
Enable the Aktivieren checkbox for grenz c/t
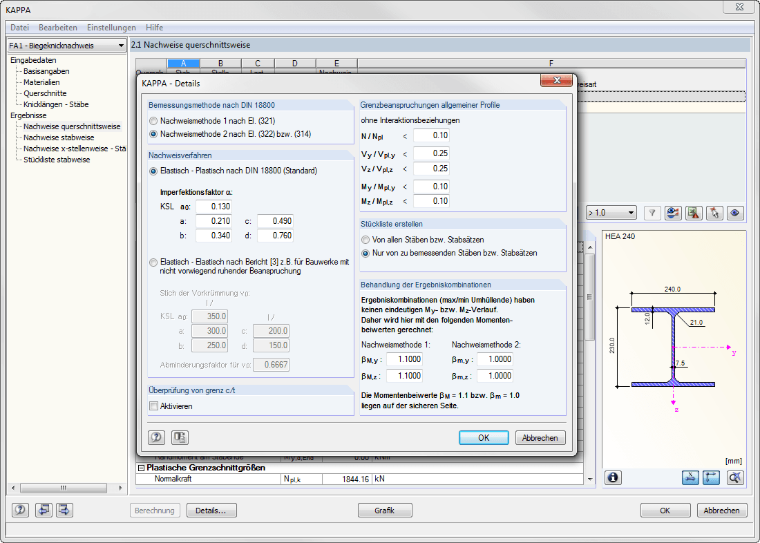click(154, 406)
